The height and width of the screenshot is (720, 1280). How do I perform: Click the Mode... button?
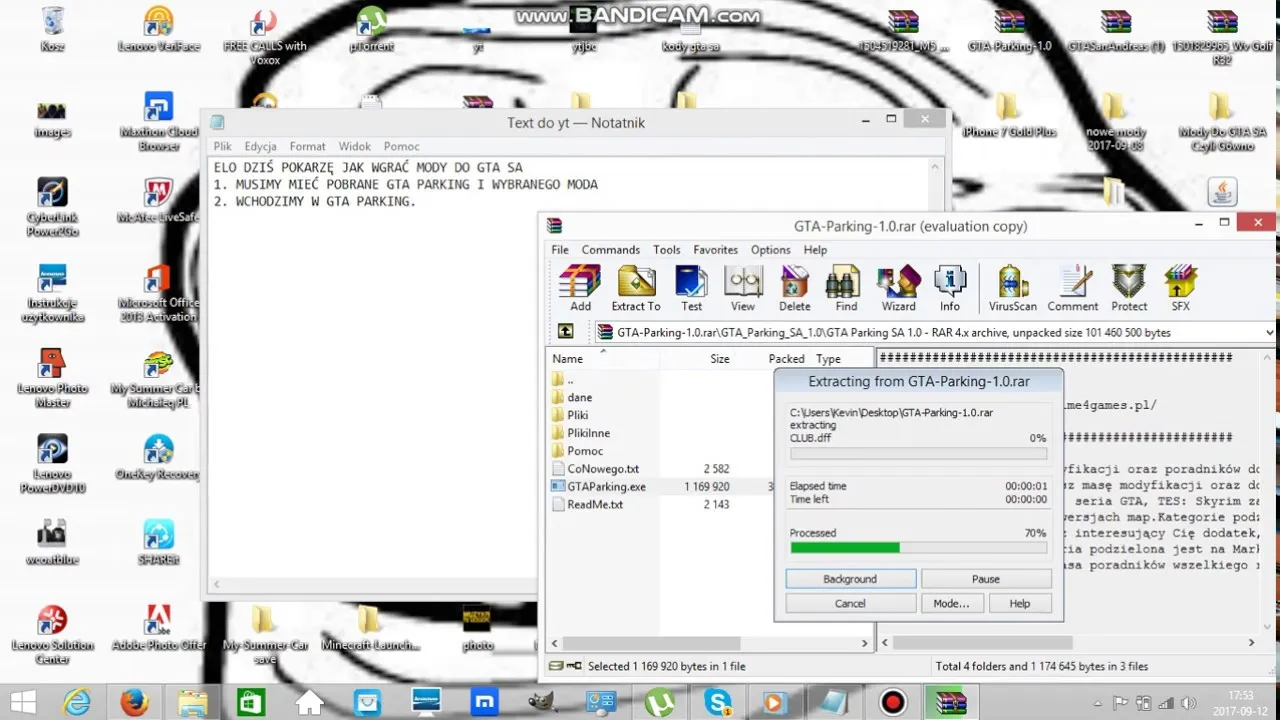coord(951,604)
